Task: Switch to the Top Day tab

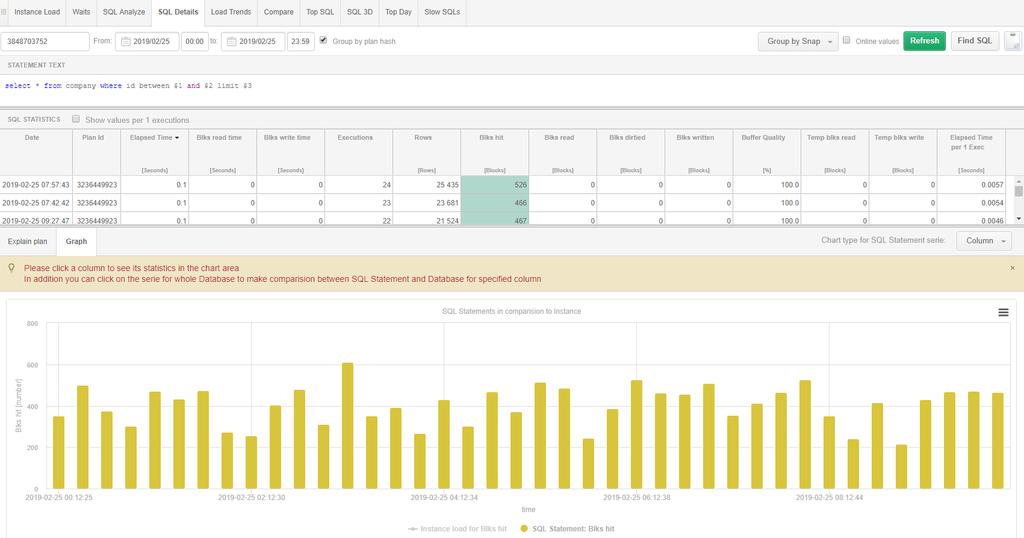Action: click(398, 12)
